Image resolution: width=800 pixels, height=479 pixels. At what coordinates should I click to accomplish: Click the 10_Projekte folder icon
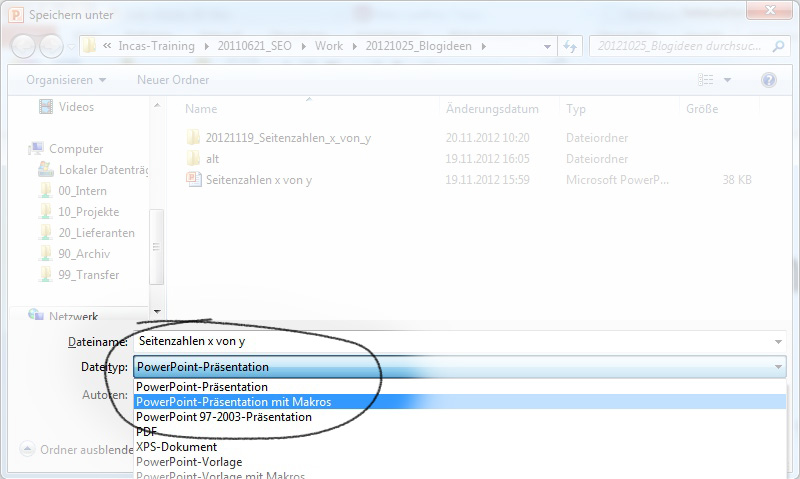[46, 211]
